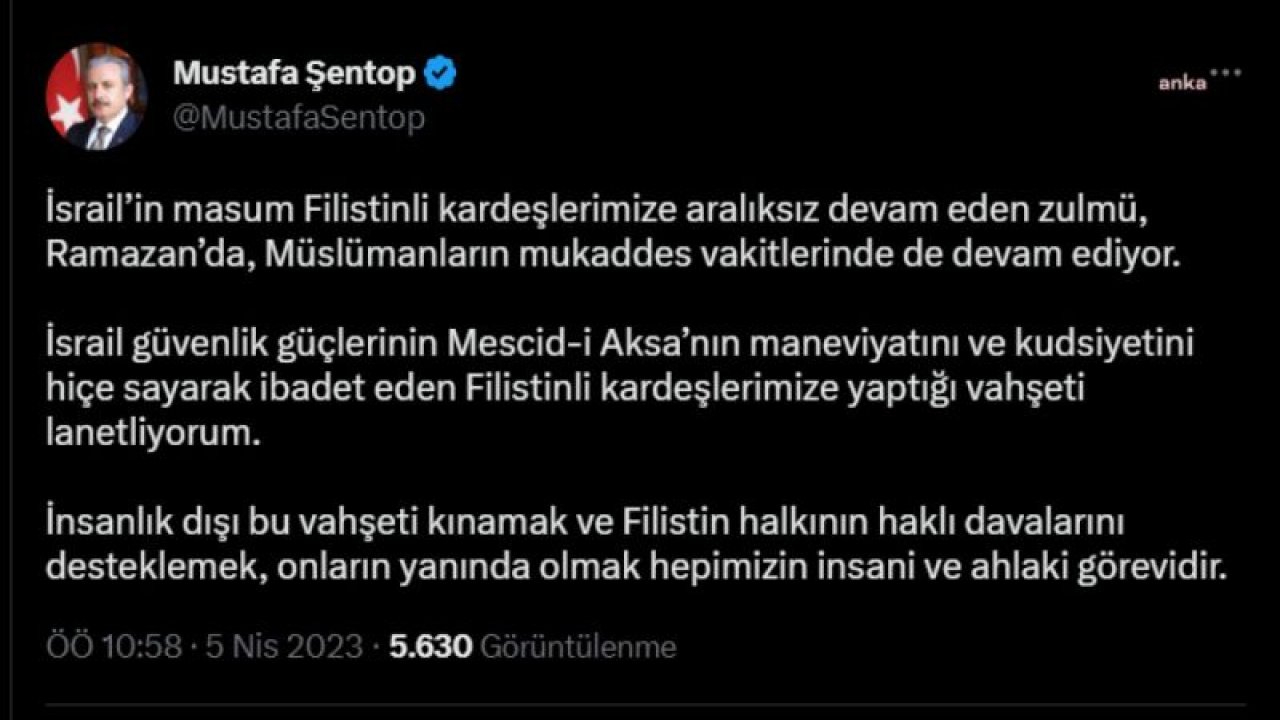1280x720 pixels.
Task: Click the anka watermark logo
Action: (x=1183, y=85)
